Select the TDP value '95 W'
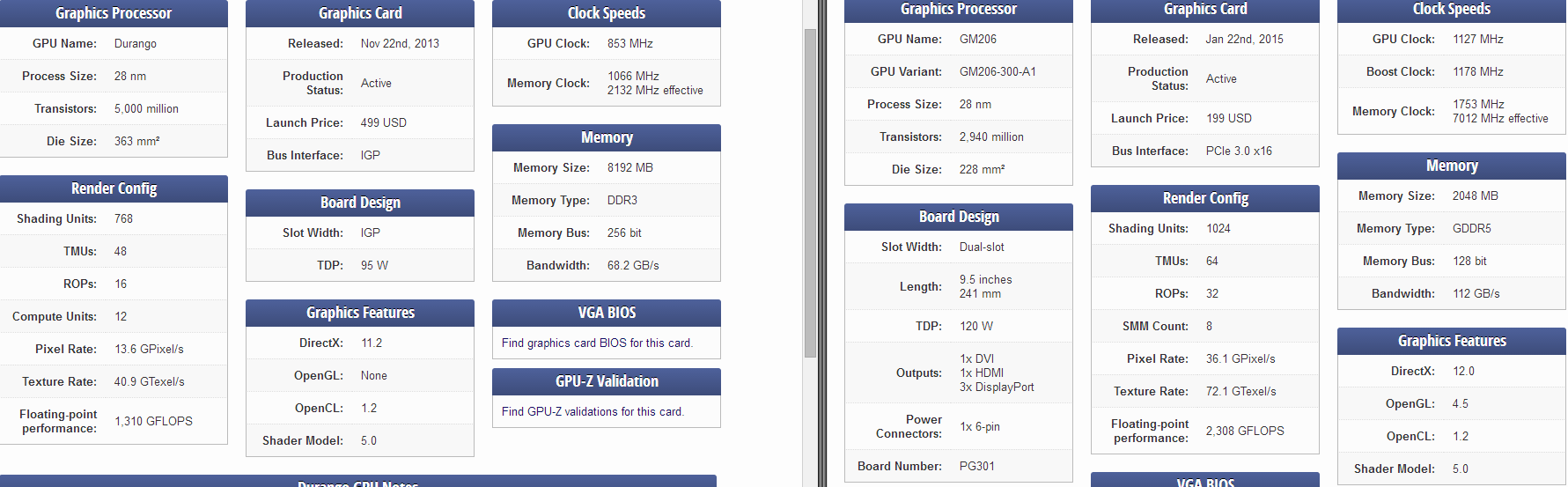 point(374,265)
